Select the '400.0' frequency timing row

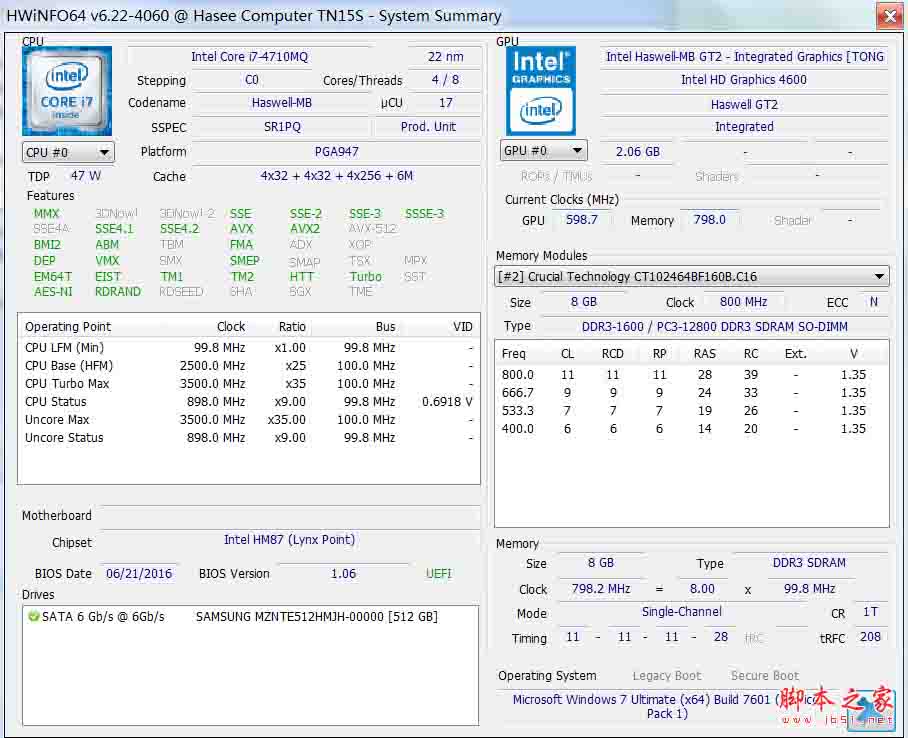point(691,429)
